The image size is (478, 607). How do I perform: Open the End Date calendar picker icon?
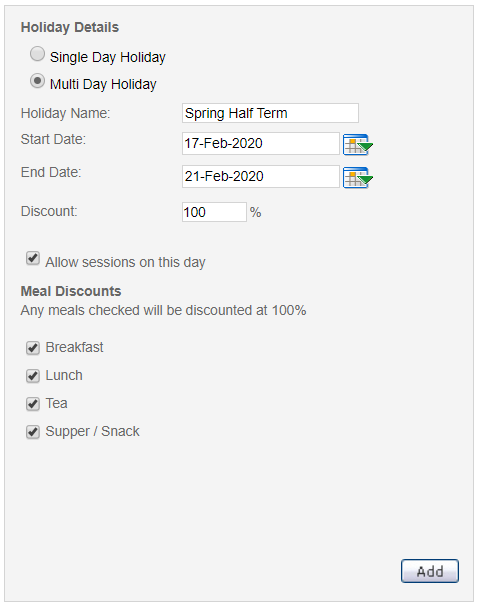click(x=358, y=177)
